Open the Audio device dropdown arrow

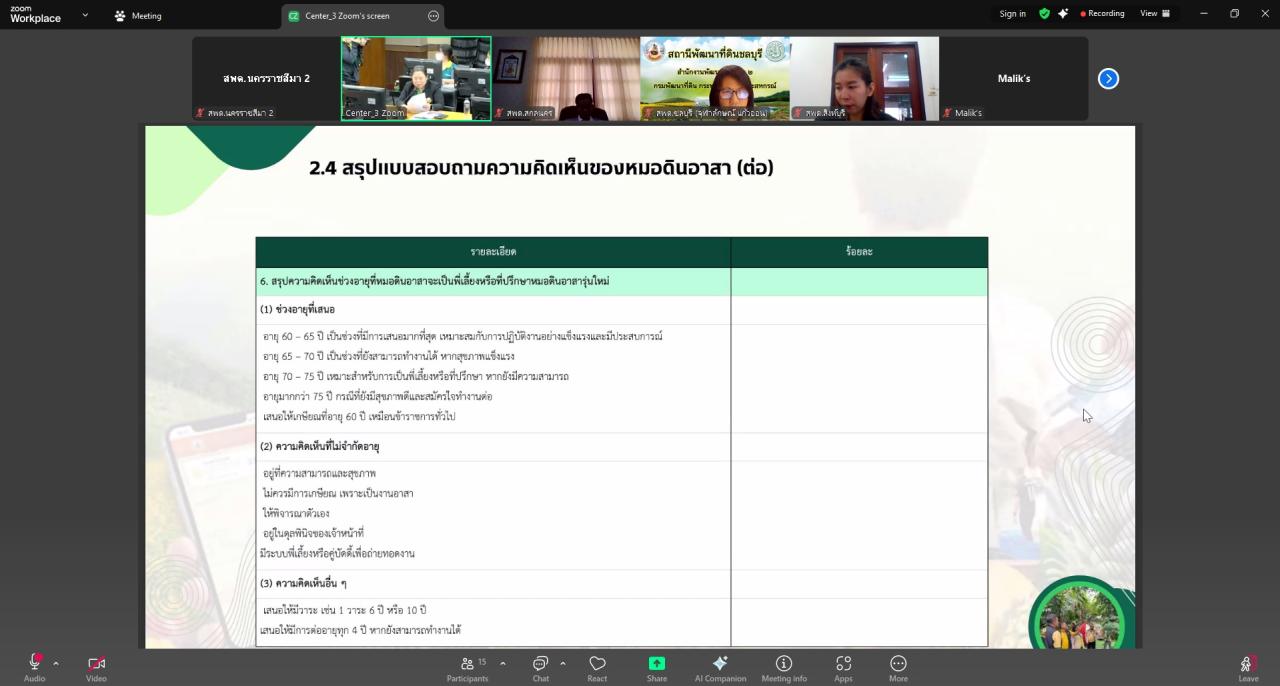55,662
